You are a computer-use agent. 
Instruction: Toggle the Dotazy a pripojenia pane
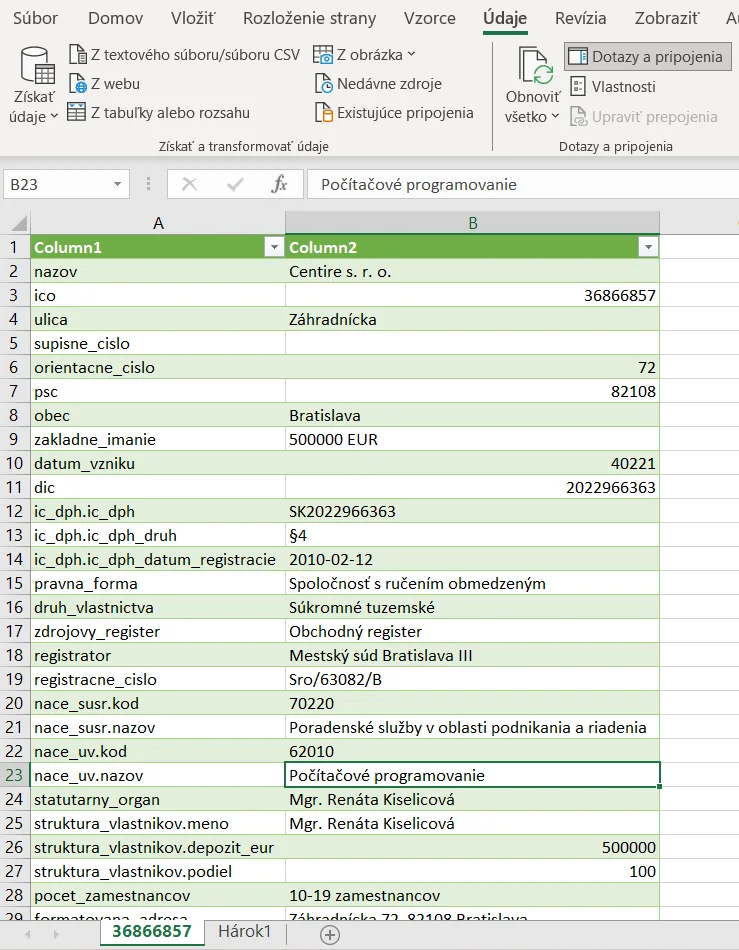(x=648, y=56)
